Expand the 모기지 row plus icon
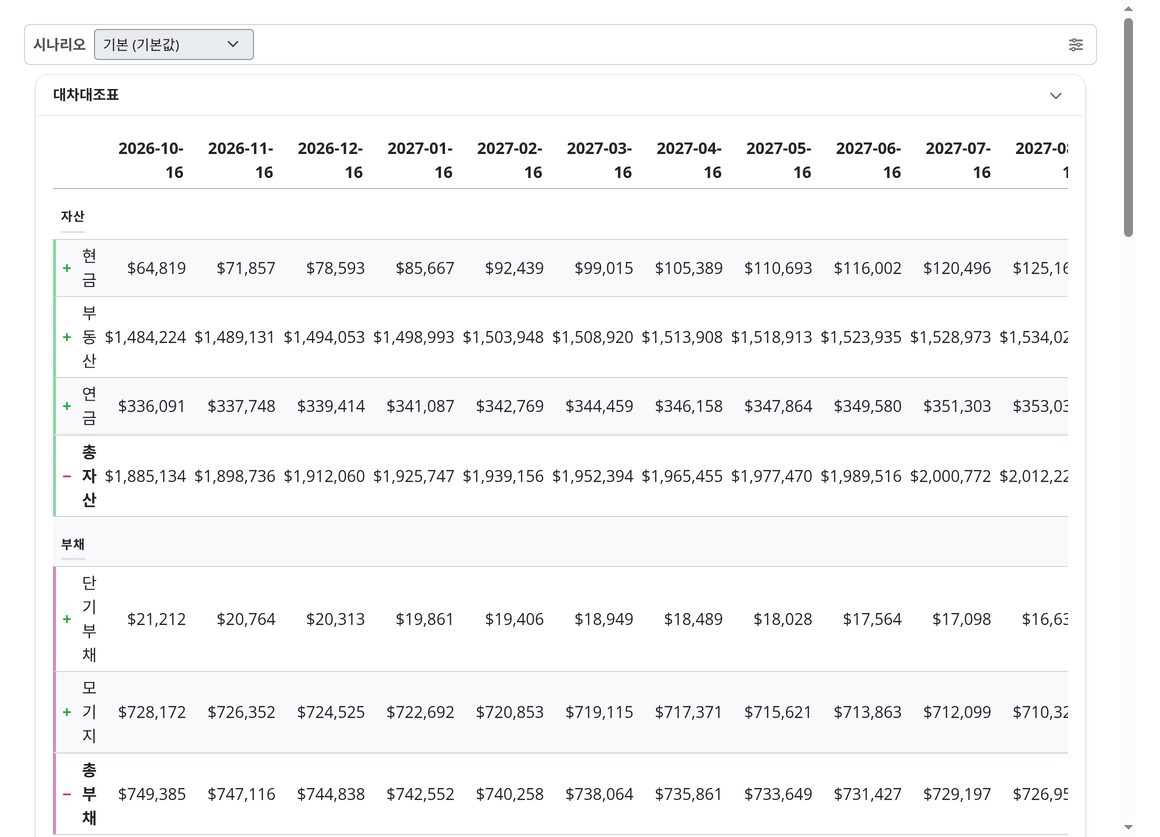Viewport: 1160px width, 837px height. click(67, 712)
